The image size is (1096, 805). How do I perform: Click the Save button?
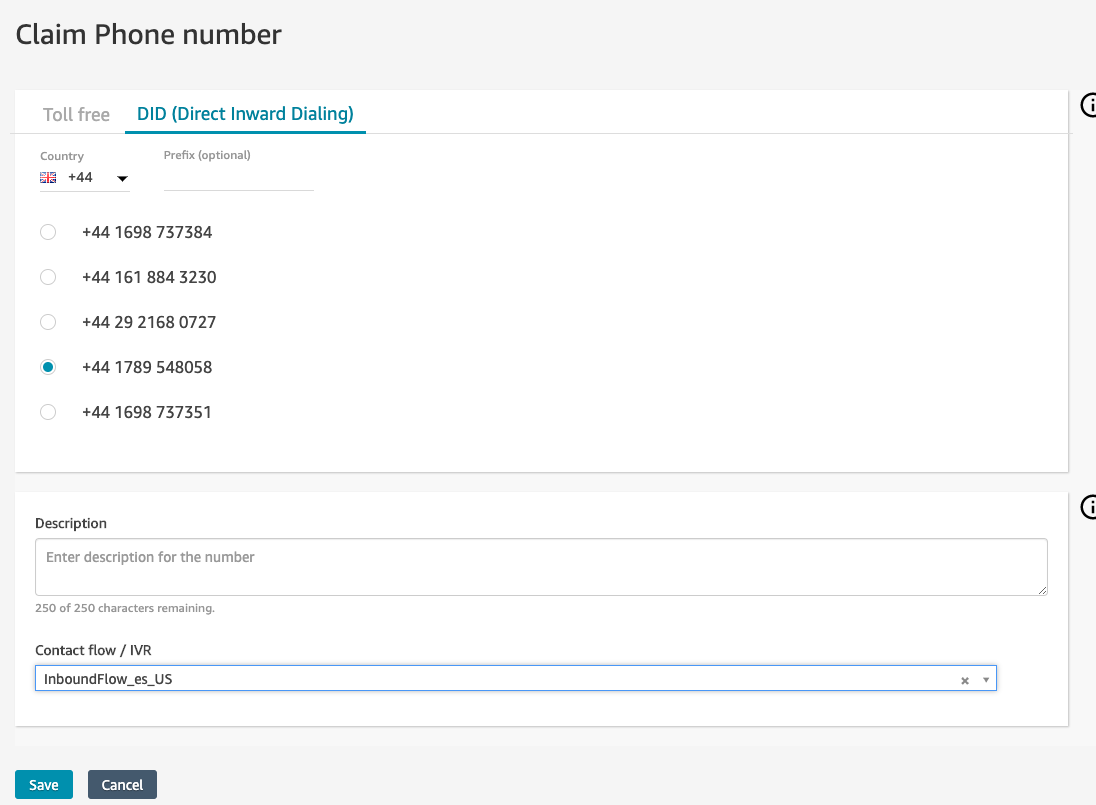tap(44, 785)
